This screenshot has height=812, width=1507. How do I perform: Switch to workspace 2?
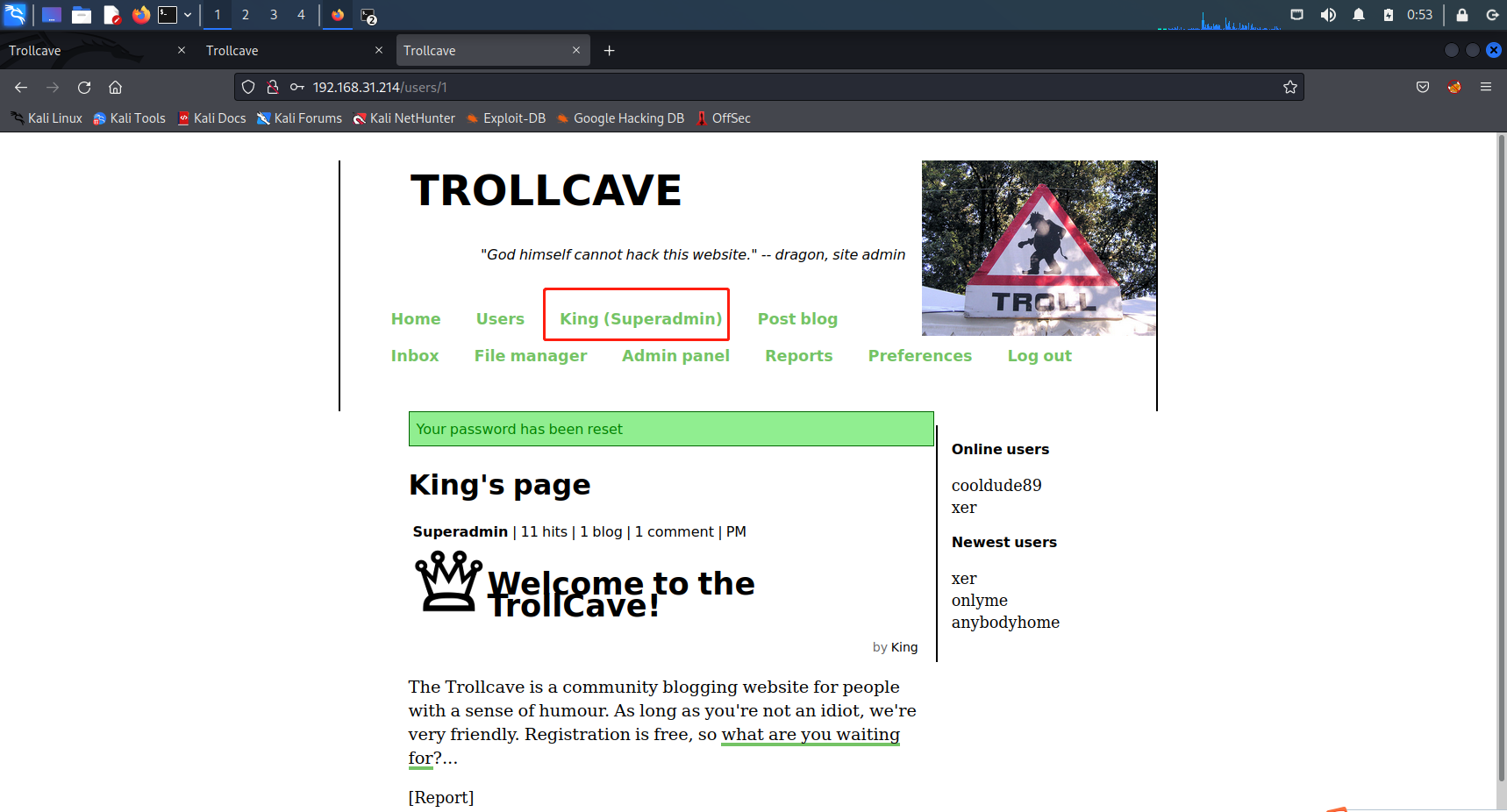tap(246, 15)
